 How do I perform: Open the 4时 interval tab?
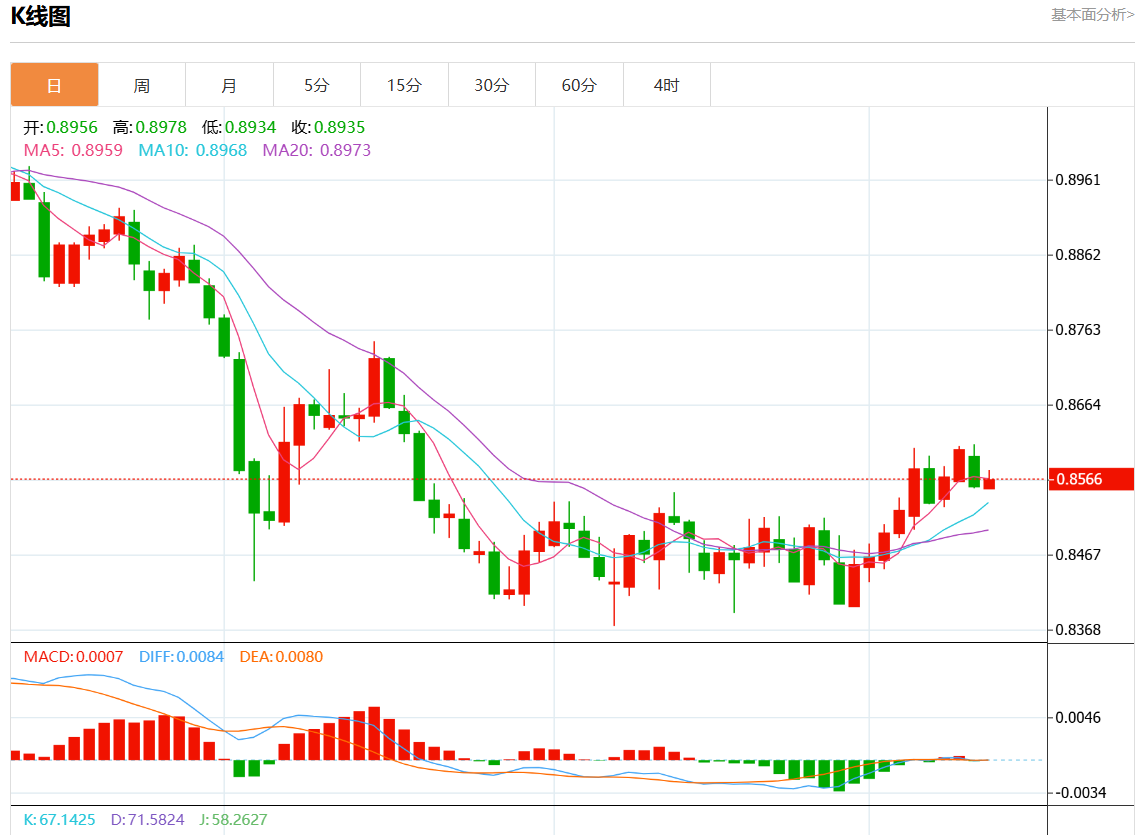[x=667, y=85]
